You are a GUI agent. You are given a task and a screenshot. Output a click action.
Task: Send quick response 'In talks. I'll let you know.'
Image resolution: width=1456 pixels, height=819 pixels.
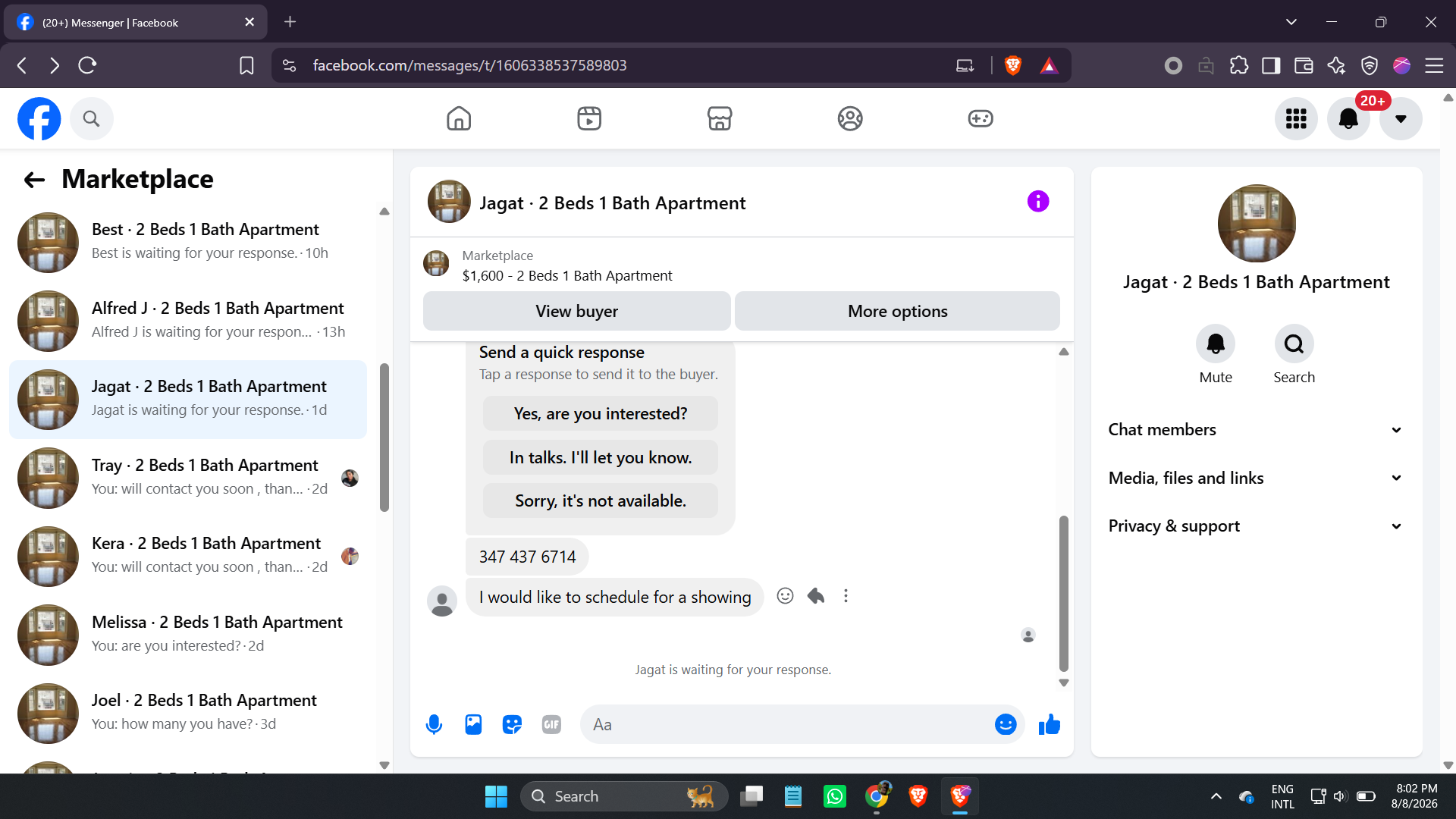click(x=601, y=457)
